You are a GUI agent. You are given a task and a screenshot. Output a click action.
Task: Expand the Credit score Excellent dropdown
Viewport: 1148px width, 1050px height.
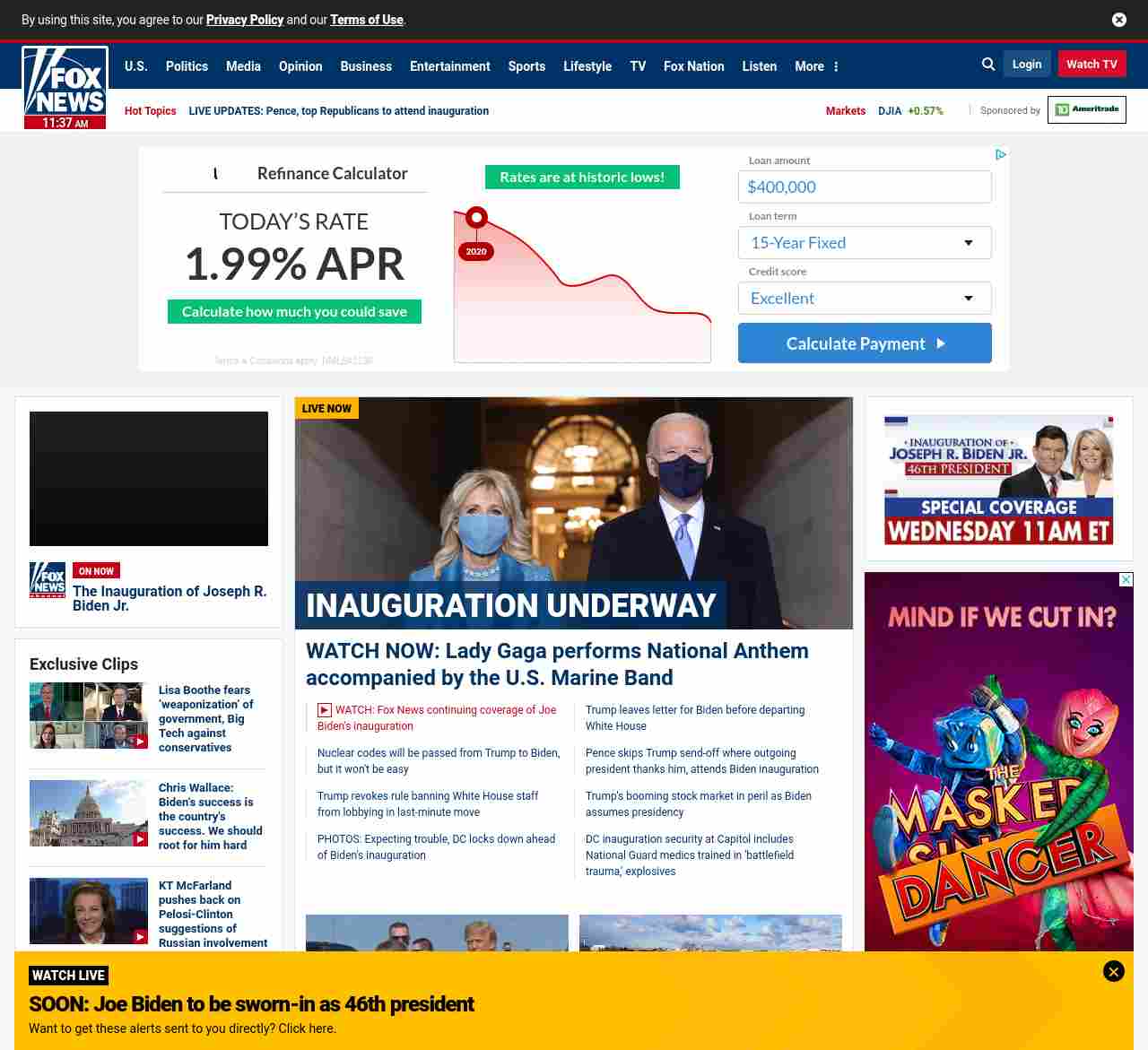(865, 299)
